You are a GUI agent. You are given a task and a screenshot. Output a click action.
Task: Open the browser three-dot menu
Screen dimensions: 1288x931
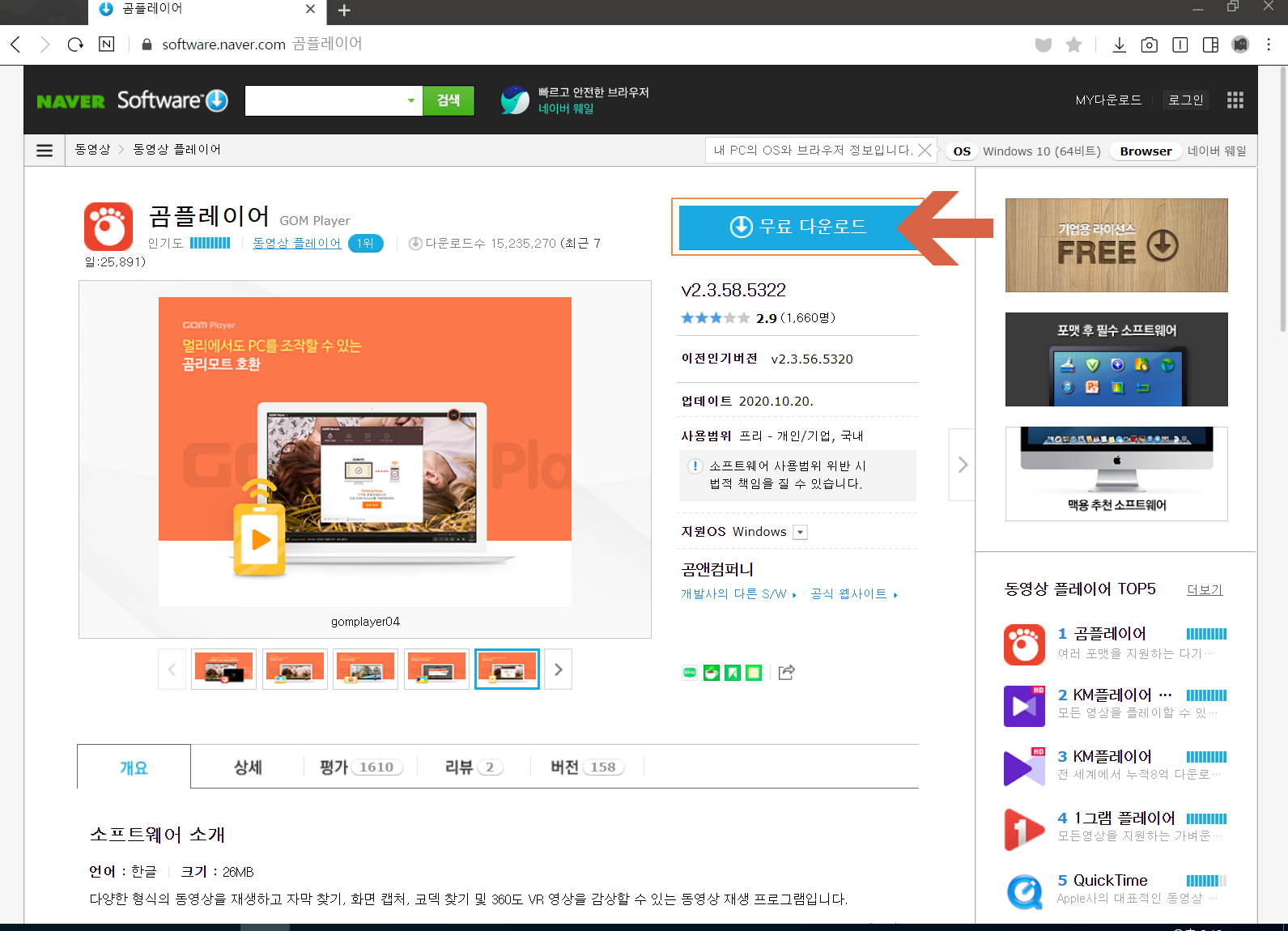pos(1269,45)
